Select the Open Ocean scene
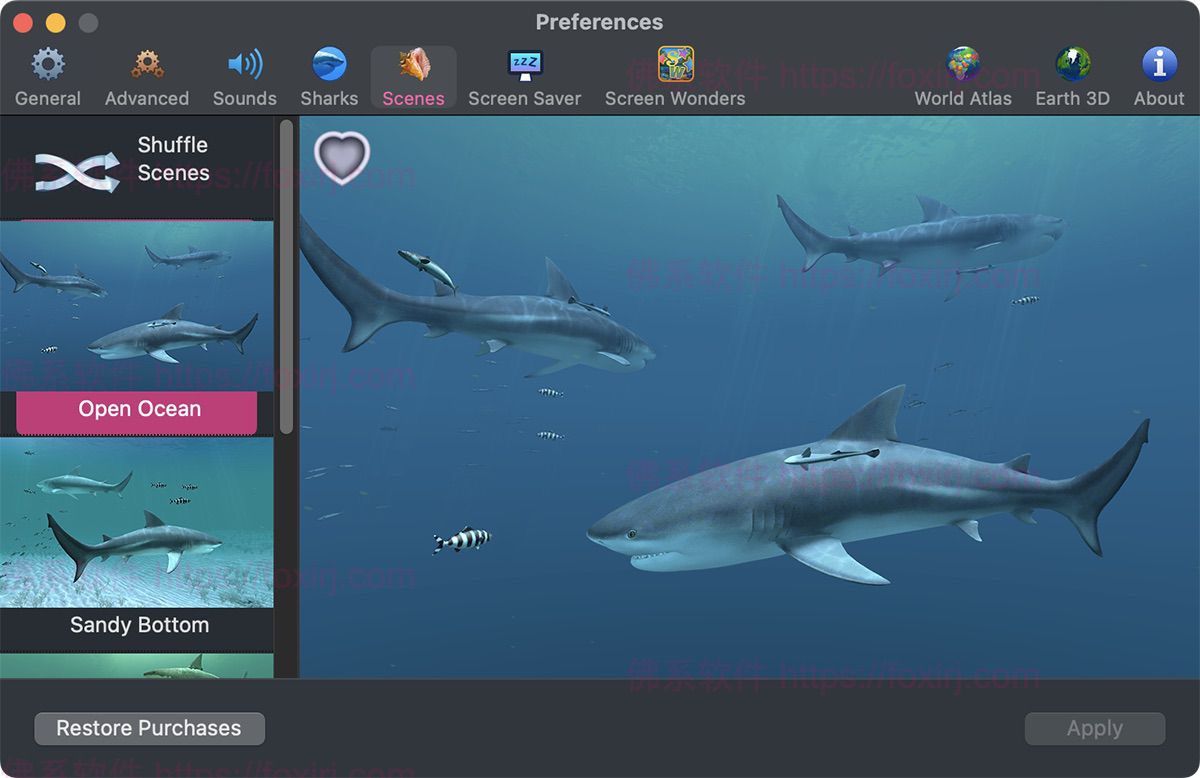 (138, 408)
